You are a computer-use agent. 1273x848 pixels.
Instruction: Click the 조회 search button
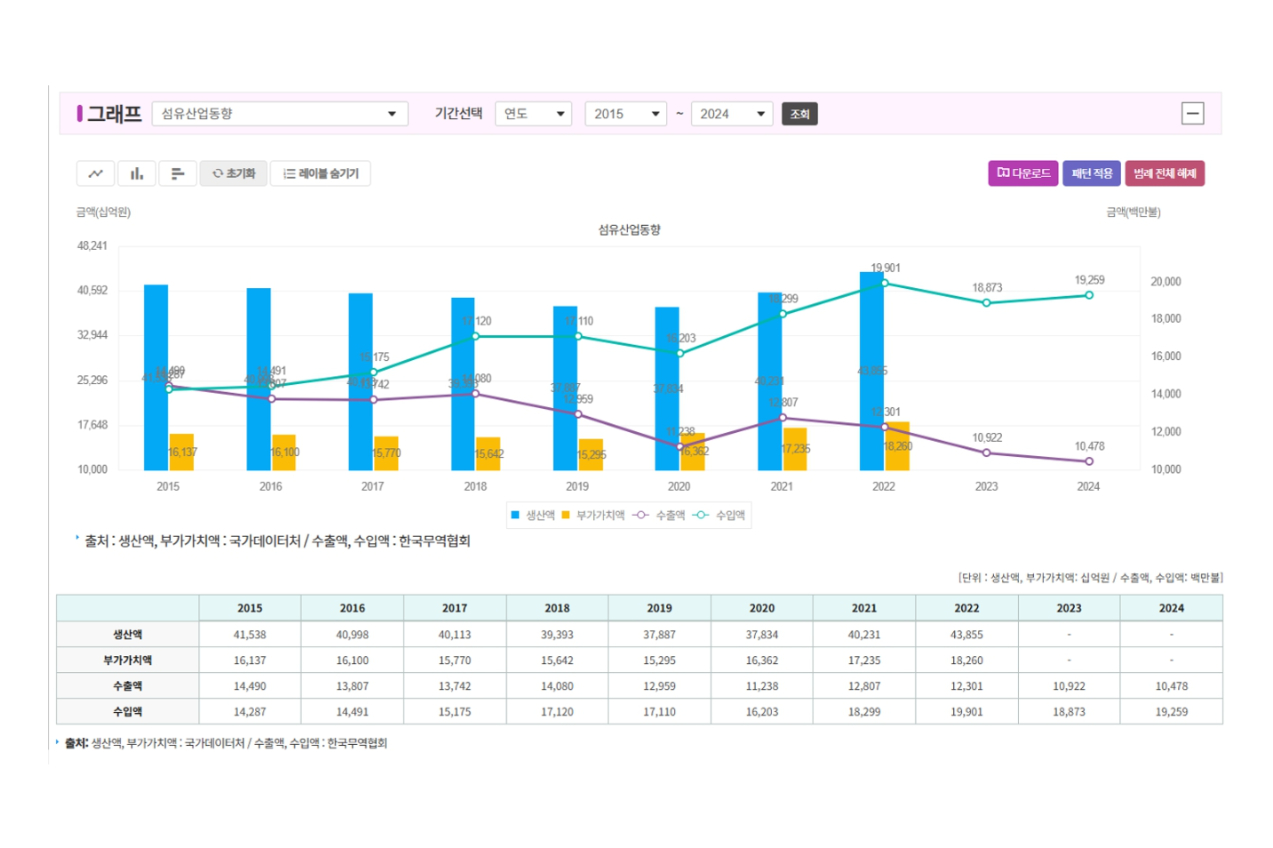[x=799, y=113]
